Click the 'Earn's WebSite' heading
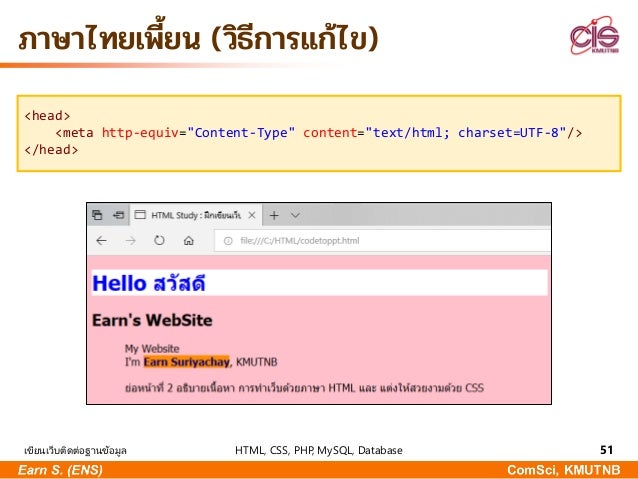Image resolution: width=638 pixels, height=479 pixels. point(152,320)
